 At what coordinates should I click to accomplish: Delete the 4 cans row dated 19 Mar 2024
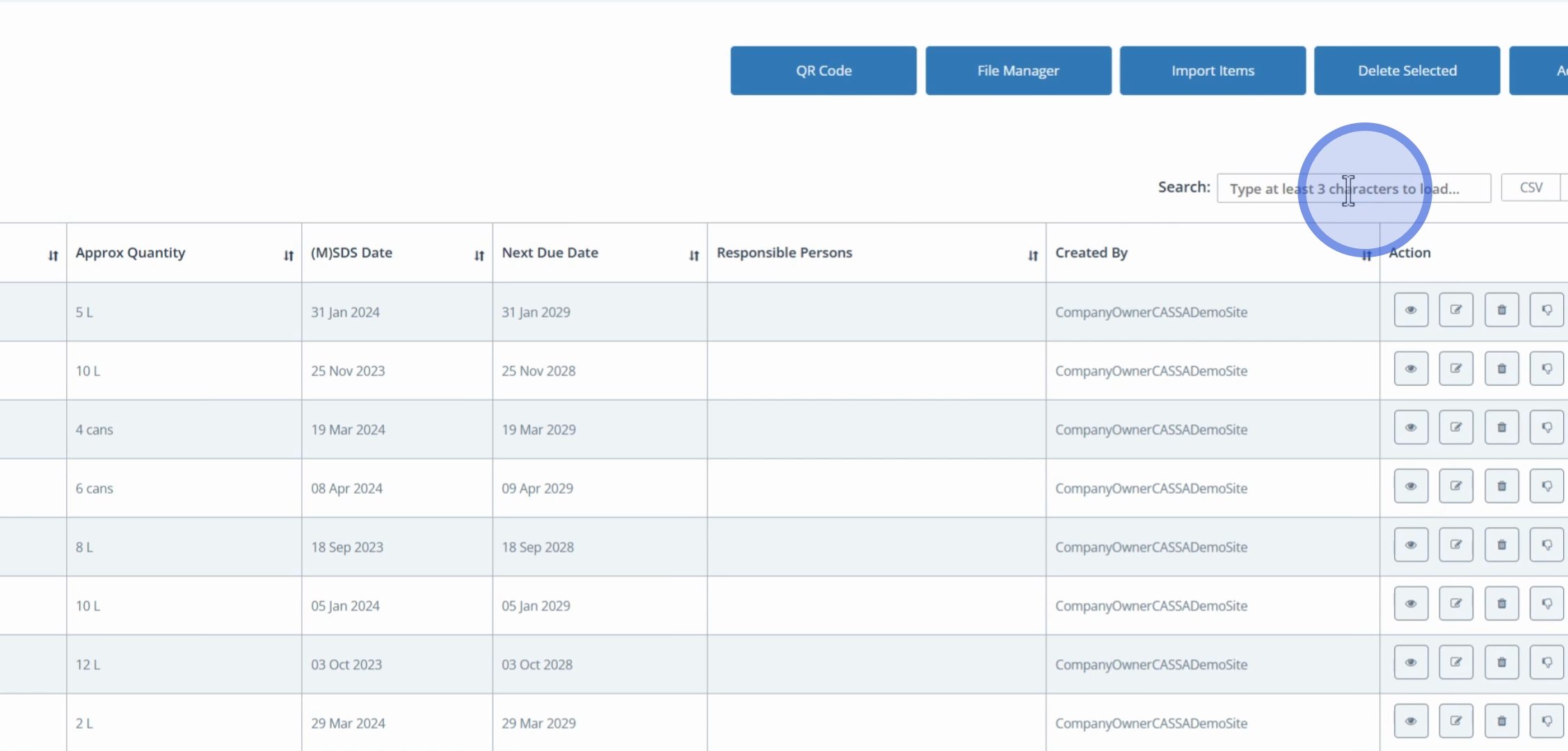(1501, 428)
